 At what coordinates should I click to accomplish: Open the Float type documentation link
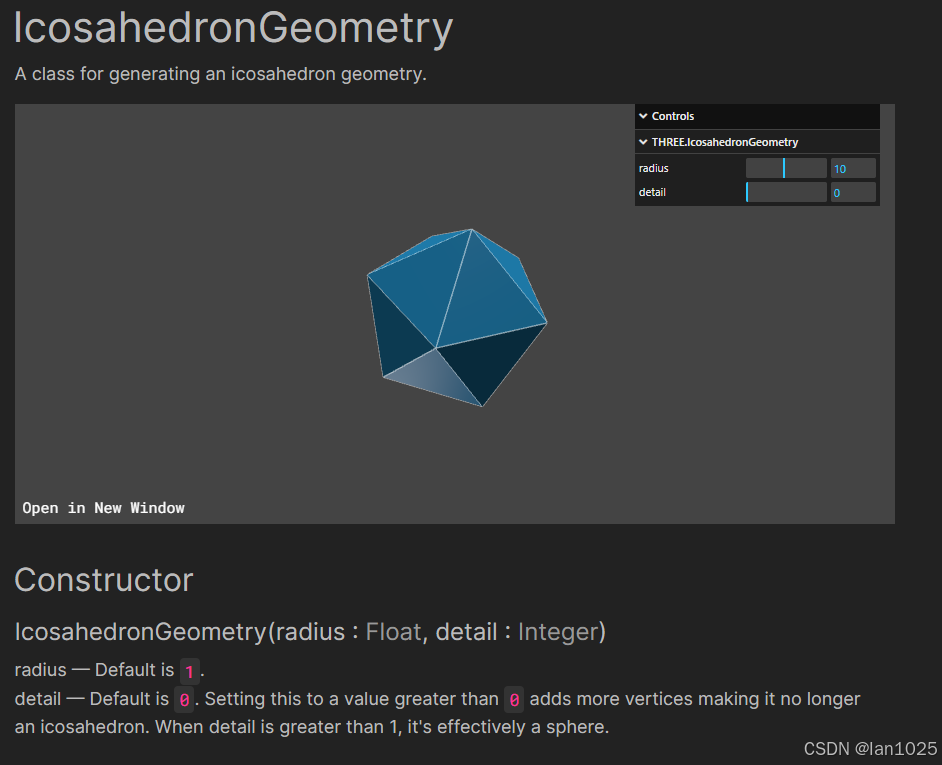click(x=393, y=631)
